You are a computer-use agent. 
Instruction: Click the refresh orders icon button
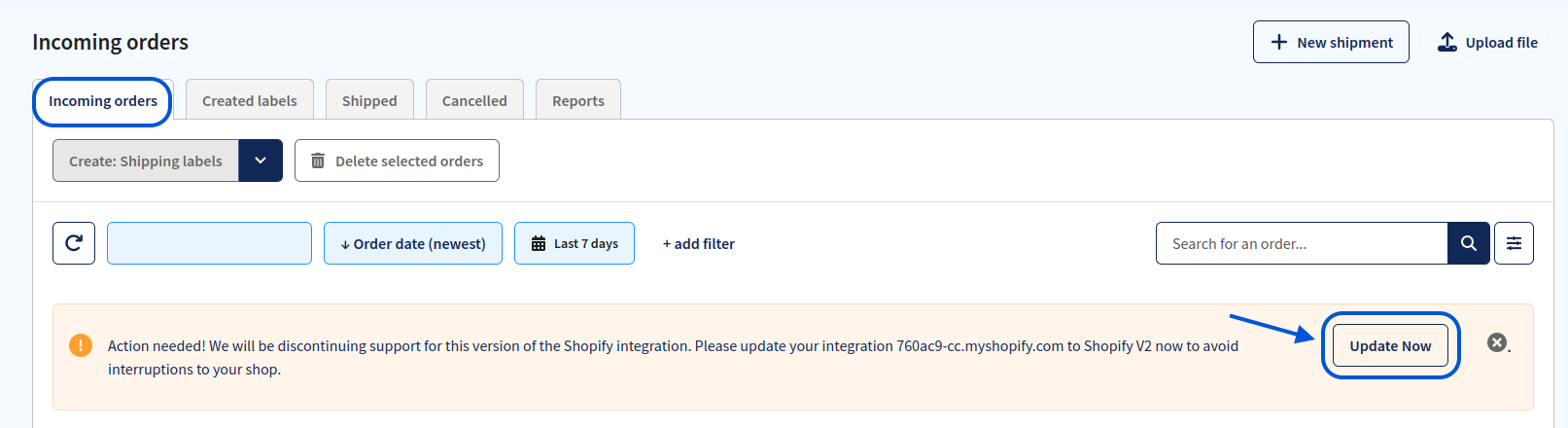pyautogui.click(x=74, y=243)
